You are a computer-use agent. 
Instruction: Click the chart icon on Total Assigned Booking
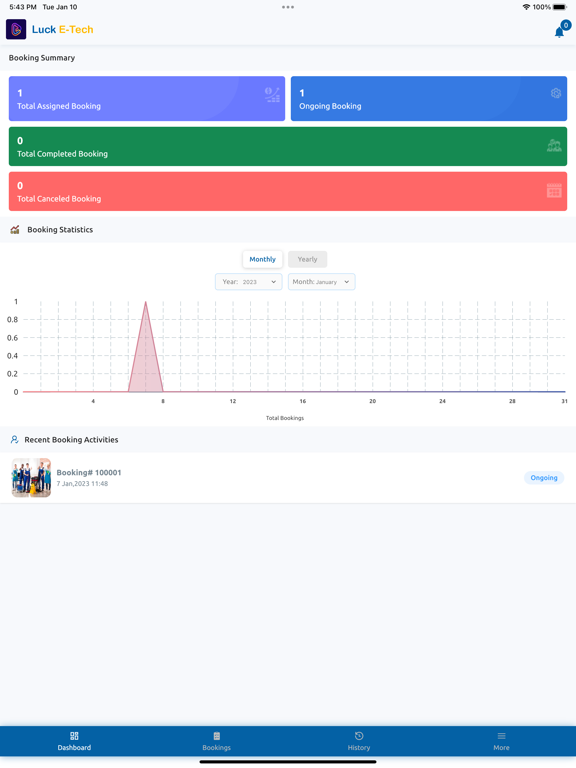click(x=272, y=95)
